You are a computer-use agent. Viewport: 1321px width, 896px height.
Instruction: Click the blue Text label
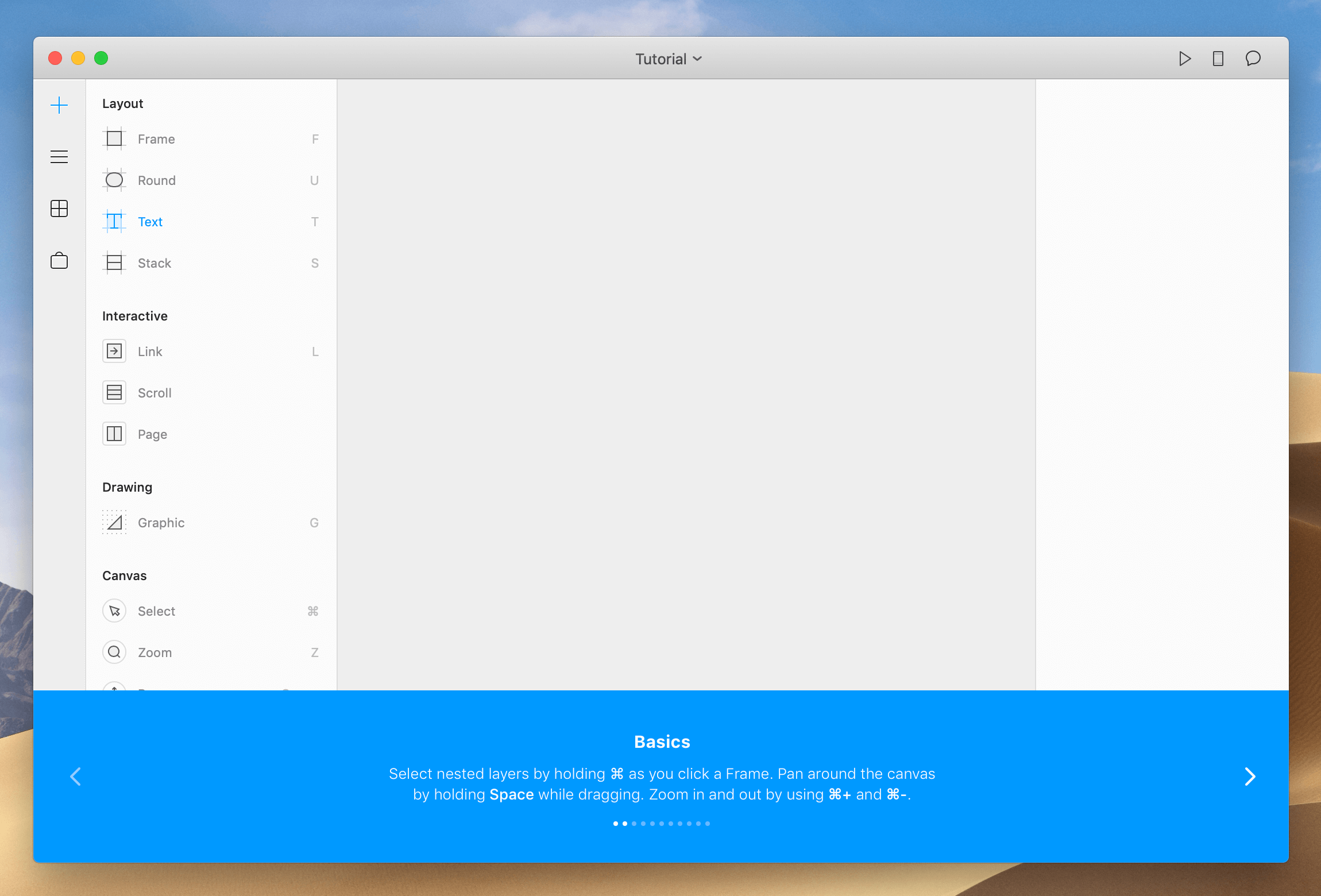point(150,222)
